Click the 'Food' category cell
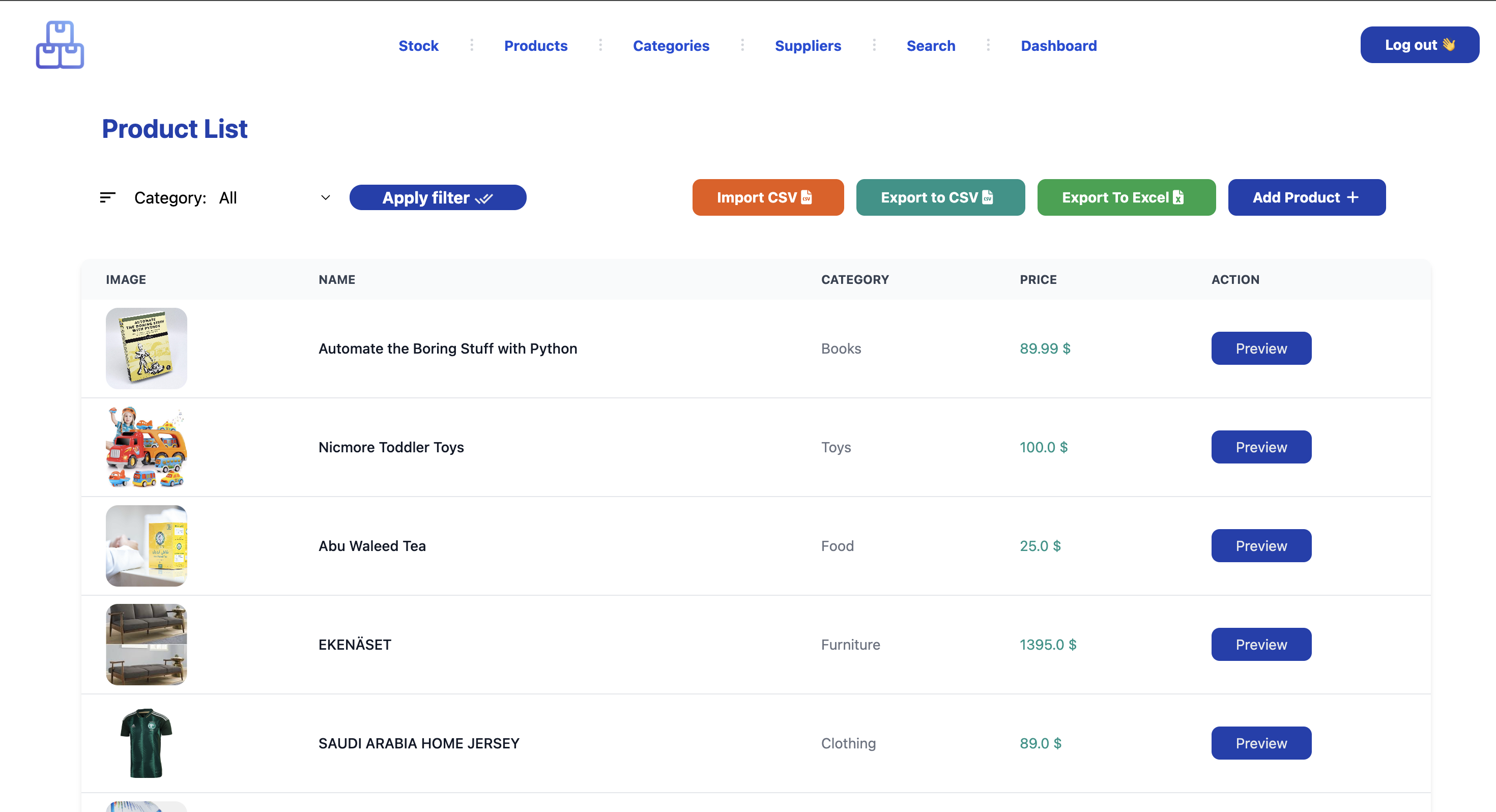The height and width of the screenshot is (812, 1496). (837, 546)
